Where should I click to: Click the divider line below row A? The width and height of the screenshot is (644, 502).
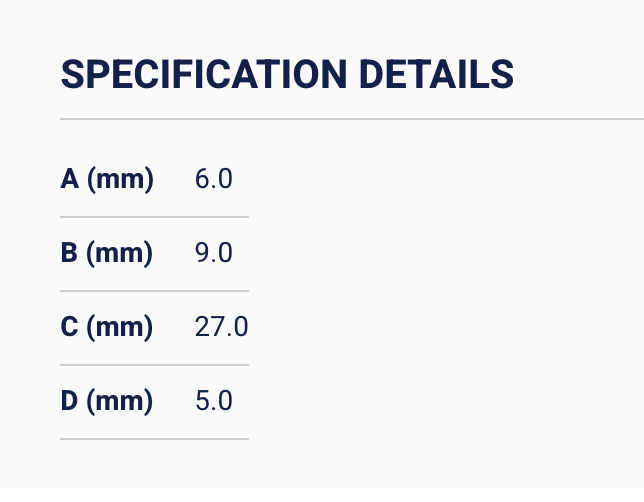coord(154,217)
